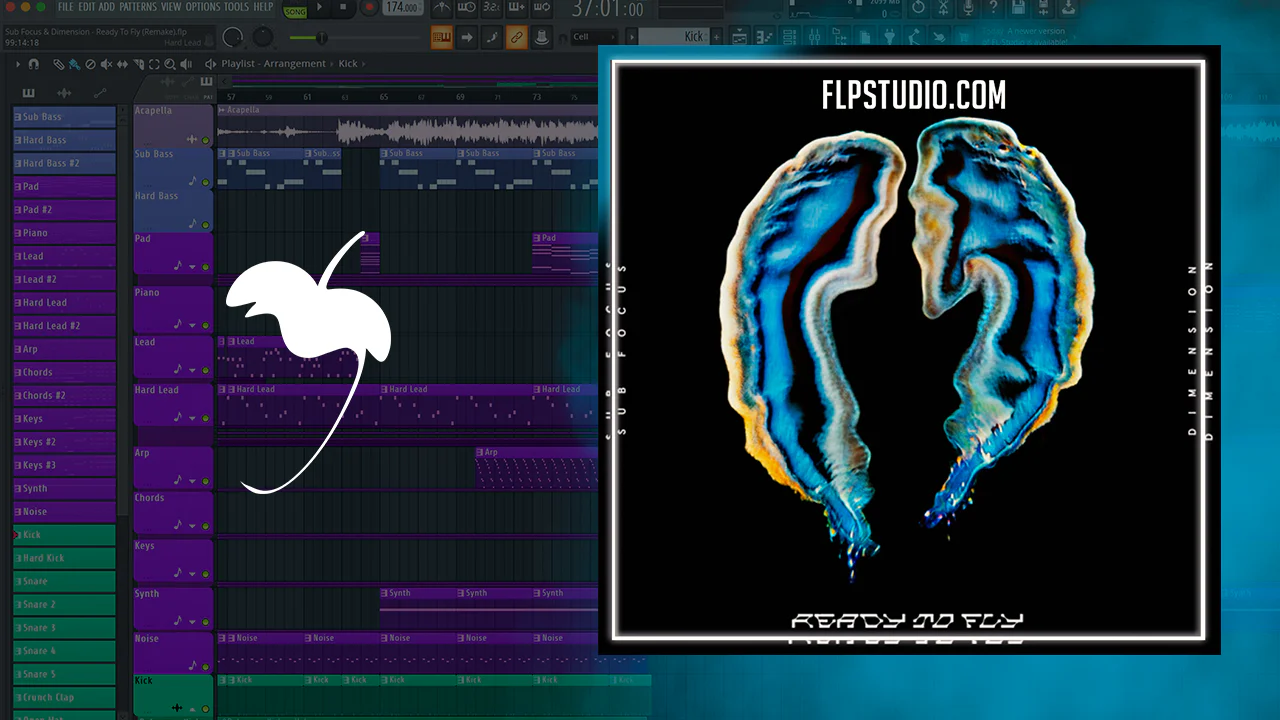The height and width of the screenshot is (720, 1280).
Task: Switch the SONG mode toggle
Action: 295,11
